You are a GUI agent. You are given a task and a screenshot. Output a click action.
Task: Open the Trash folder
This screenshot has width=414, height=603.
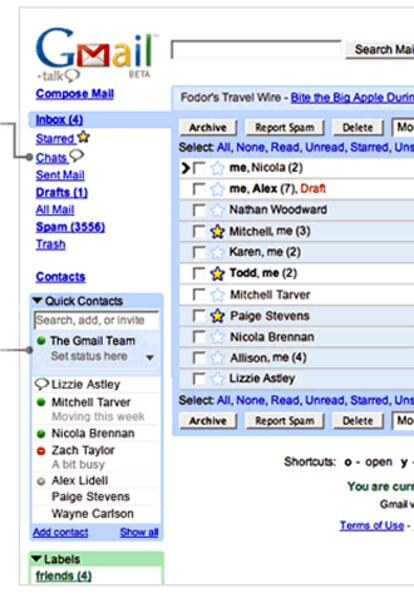(50, 245)
